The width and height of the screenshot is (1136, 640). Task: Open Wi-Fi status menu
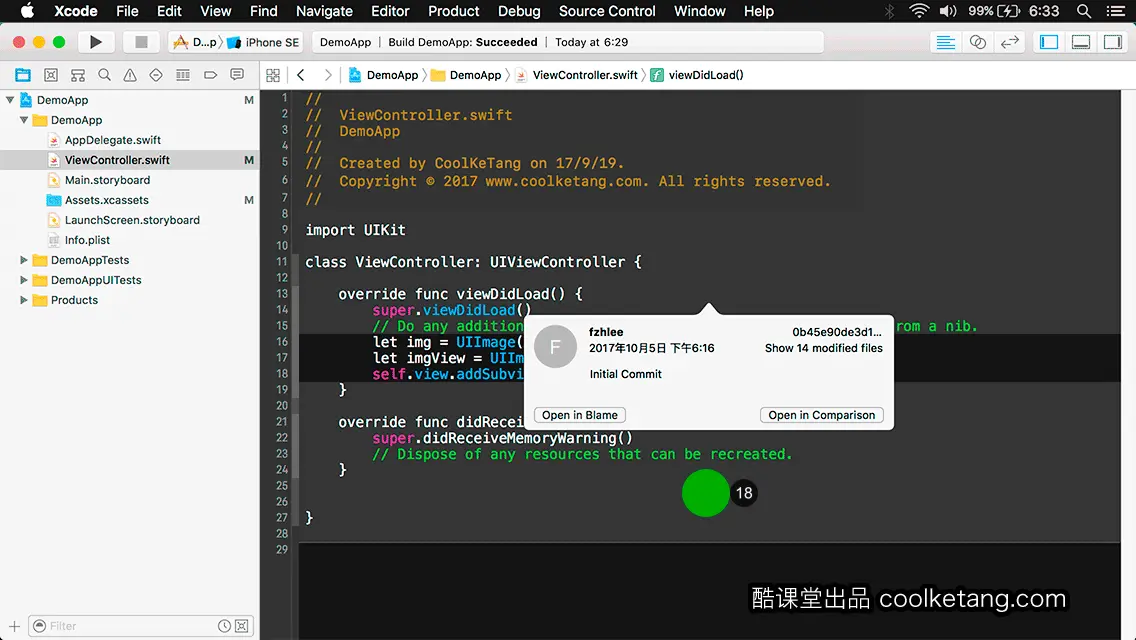[x=919, y=11]
